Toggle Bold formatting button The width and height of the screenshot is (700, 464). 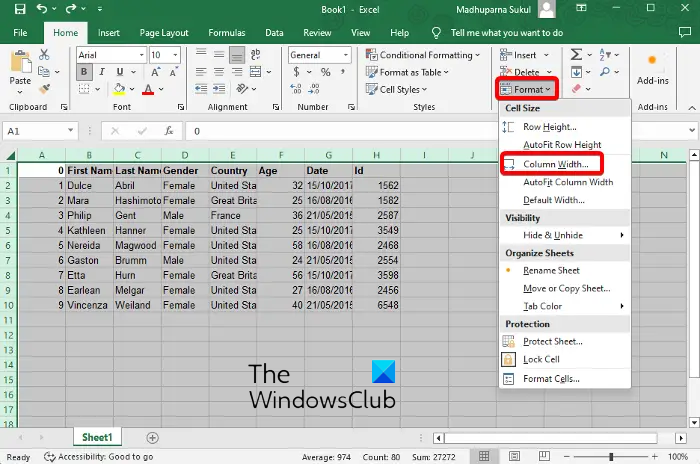[84, 72]
